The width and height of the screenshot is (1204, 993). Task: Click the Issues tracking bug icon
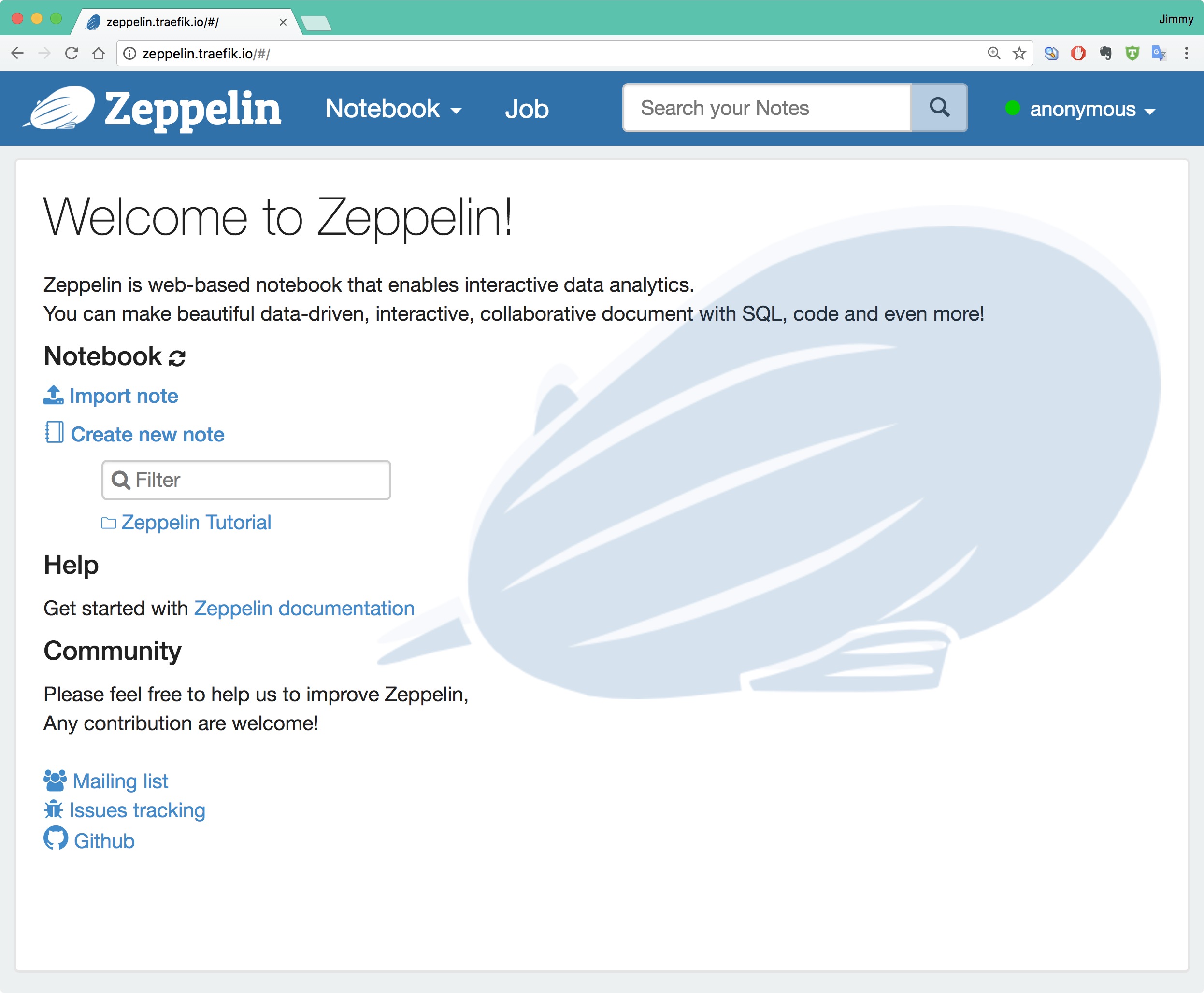click(x=55, y=810)
